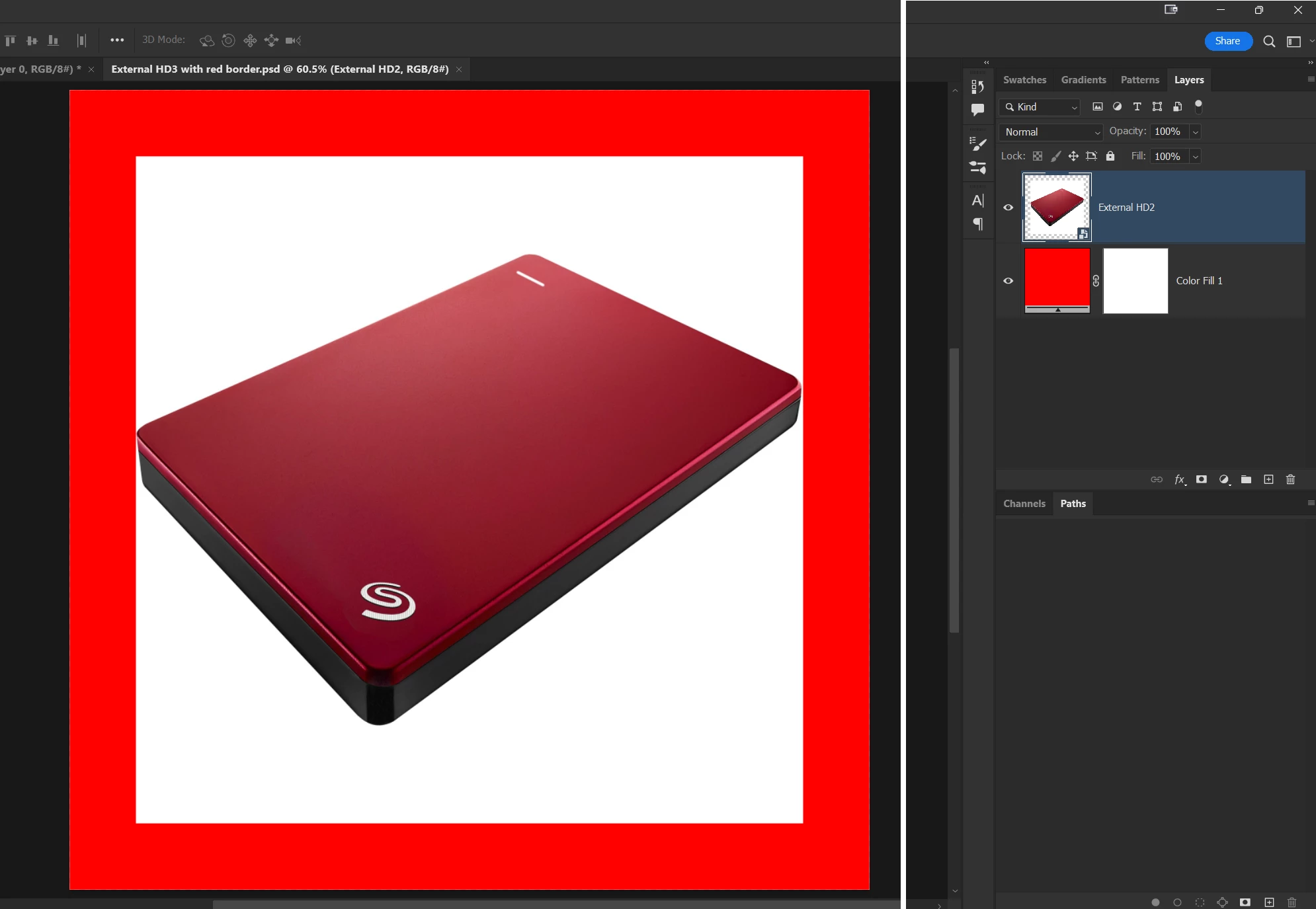Create a new group folder

tap(1246, 479)
